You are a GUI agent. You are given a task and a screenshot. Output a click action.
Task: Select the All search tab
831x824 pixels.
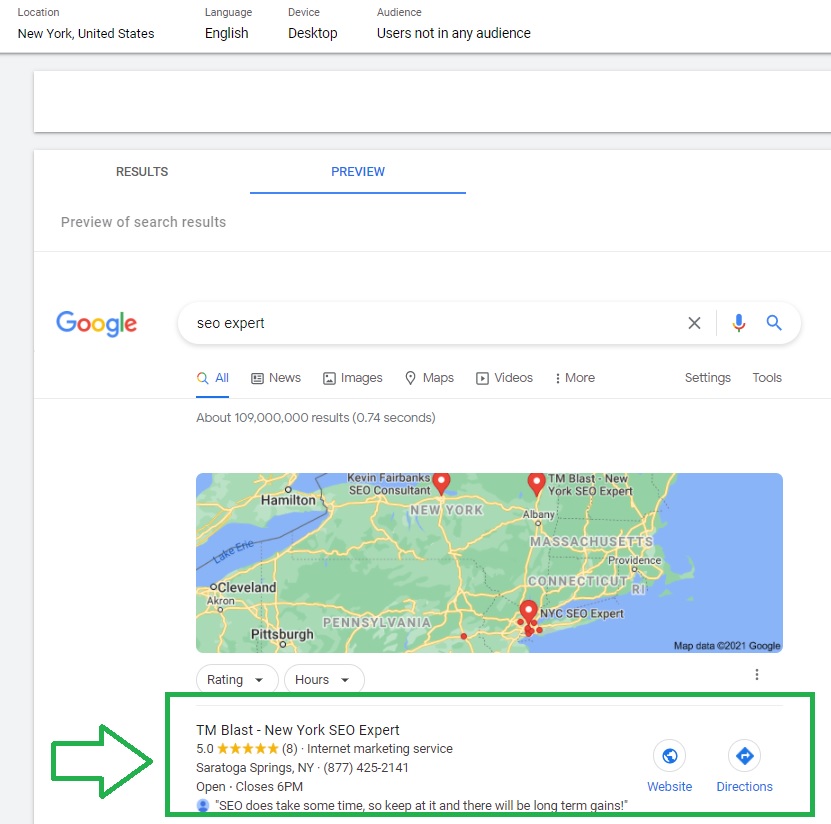coord(213,378)
